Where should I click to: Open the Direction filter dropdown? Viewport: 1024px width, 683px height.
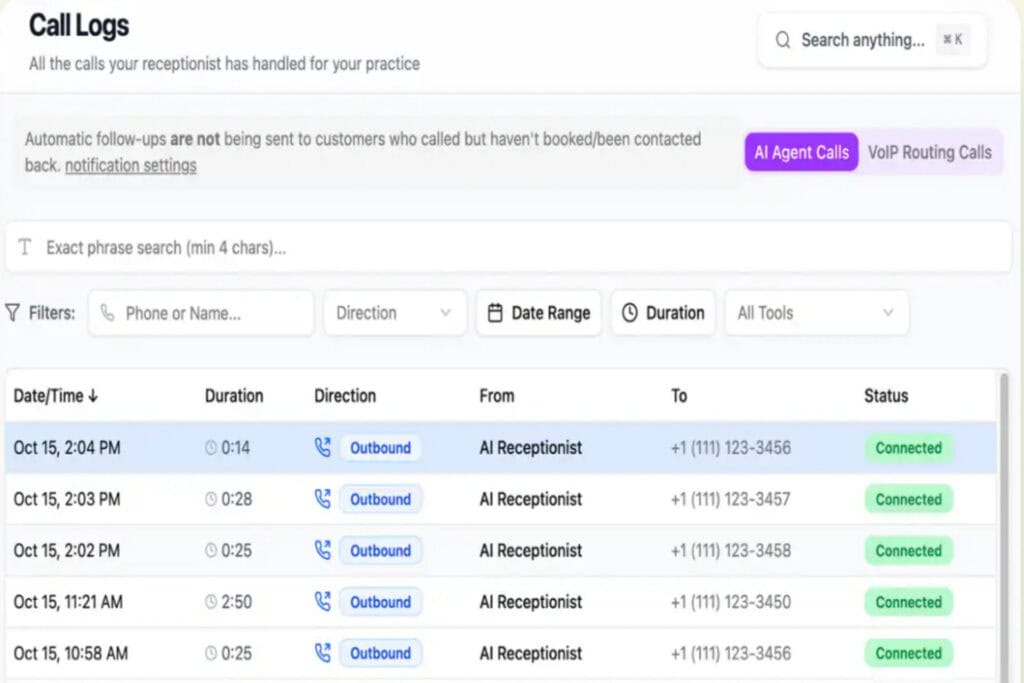(394, 313)
